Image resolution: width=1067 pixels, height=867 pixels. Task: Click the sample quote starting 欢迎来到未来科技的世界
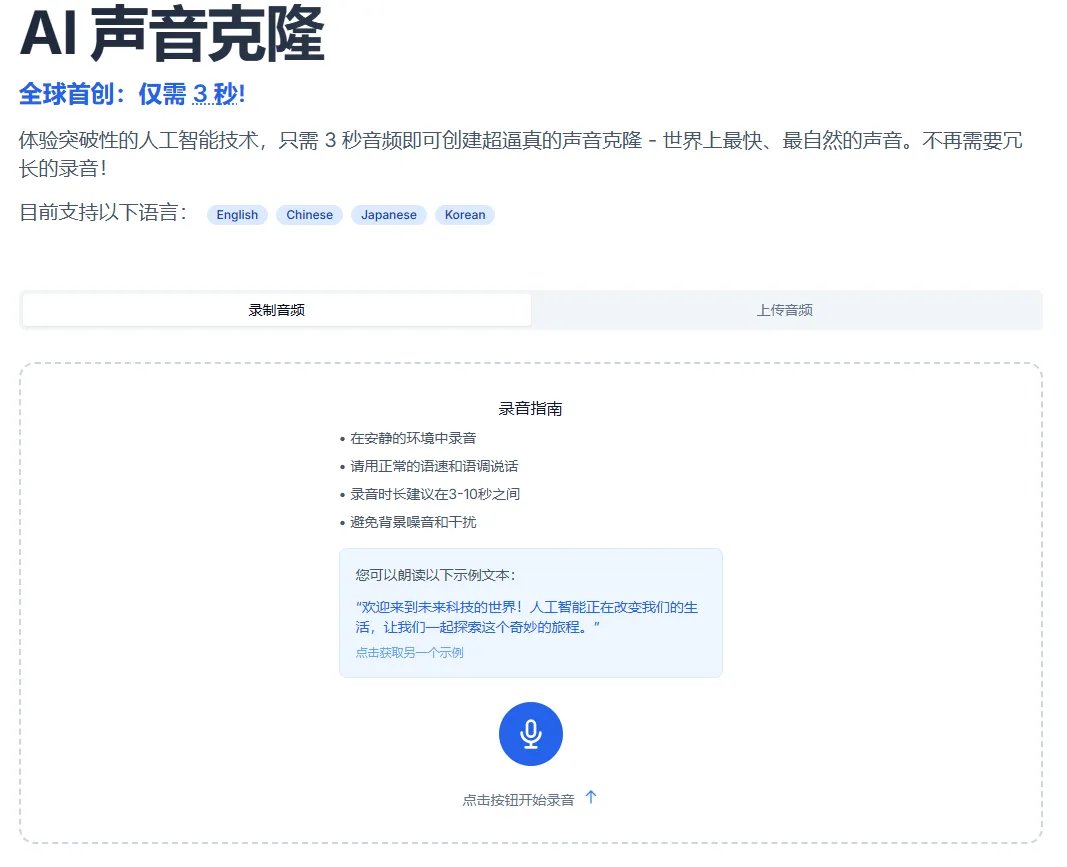(x=527, y=617)
